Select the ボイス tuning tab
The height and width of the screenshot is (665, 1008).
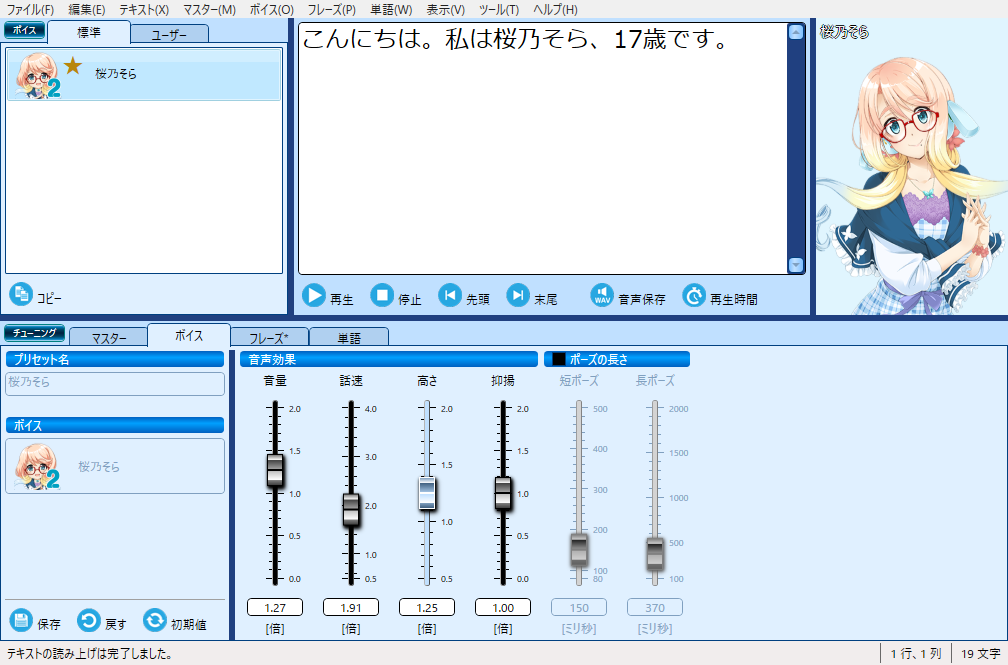tap(189, 335)
